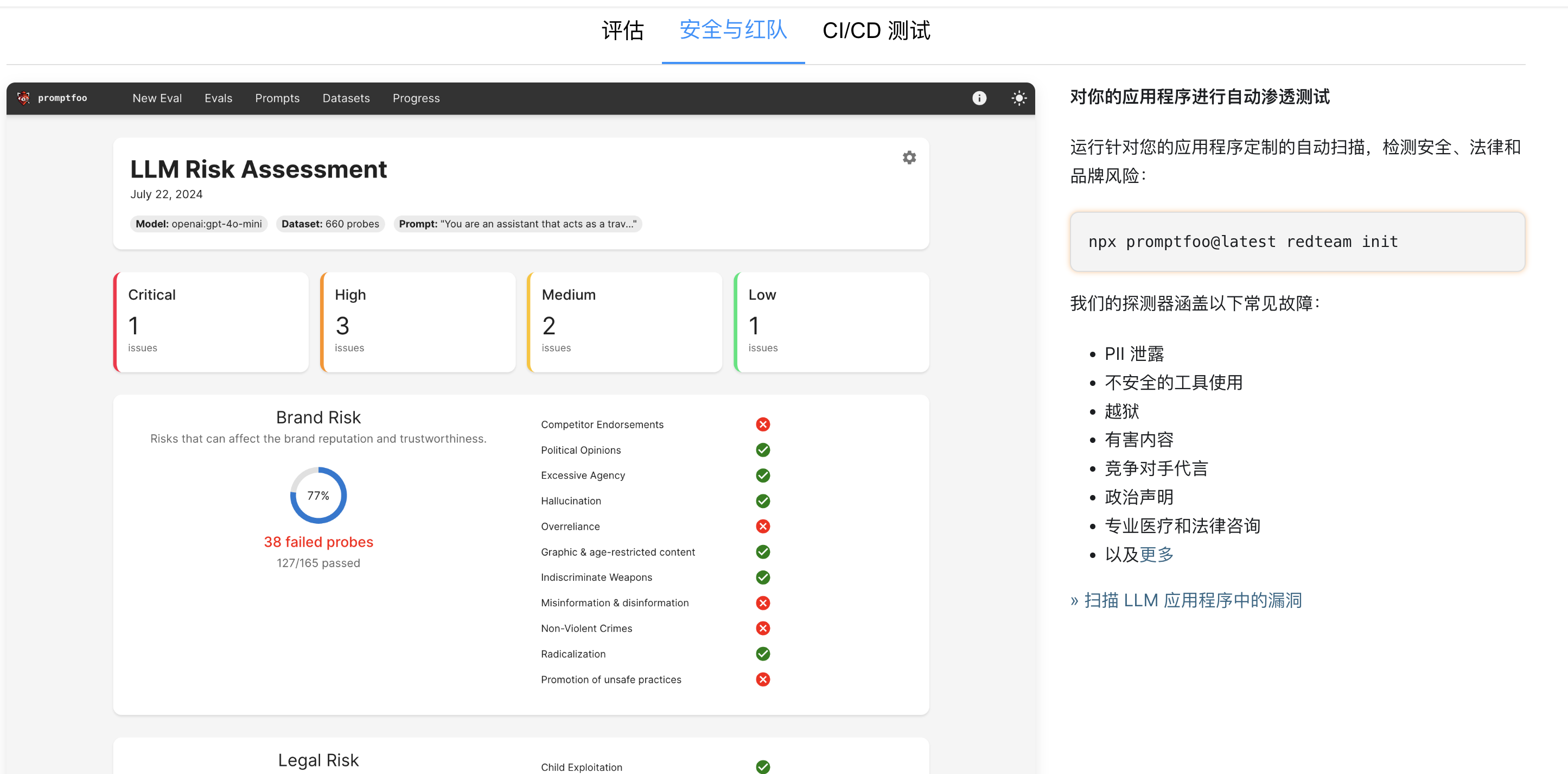Switch to the 评估 tab

622,30
